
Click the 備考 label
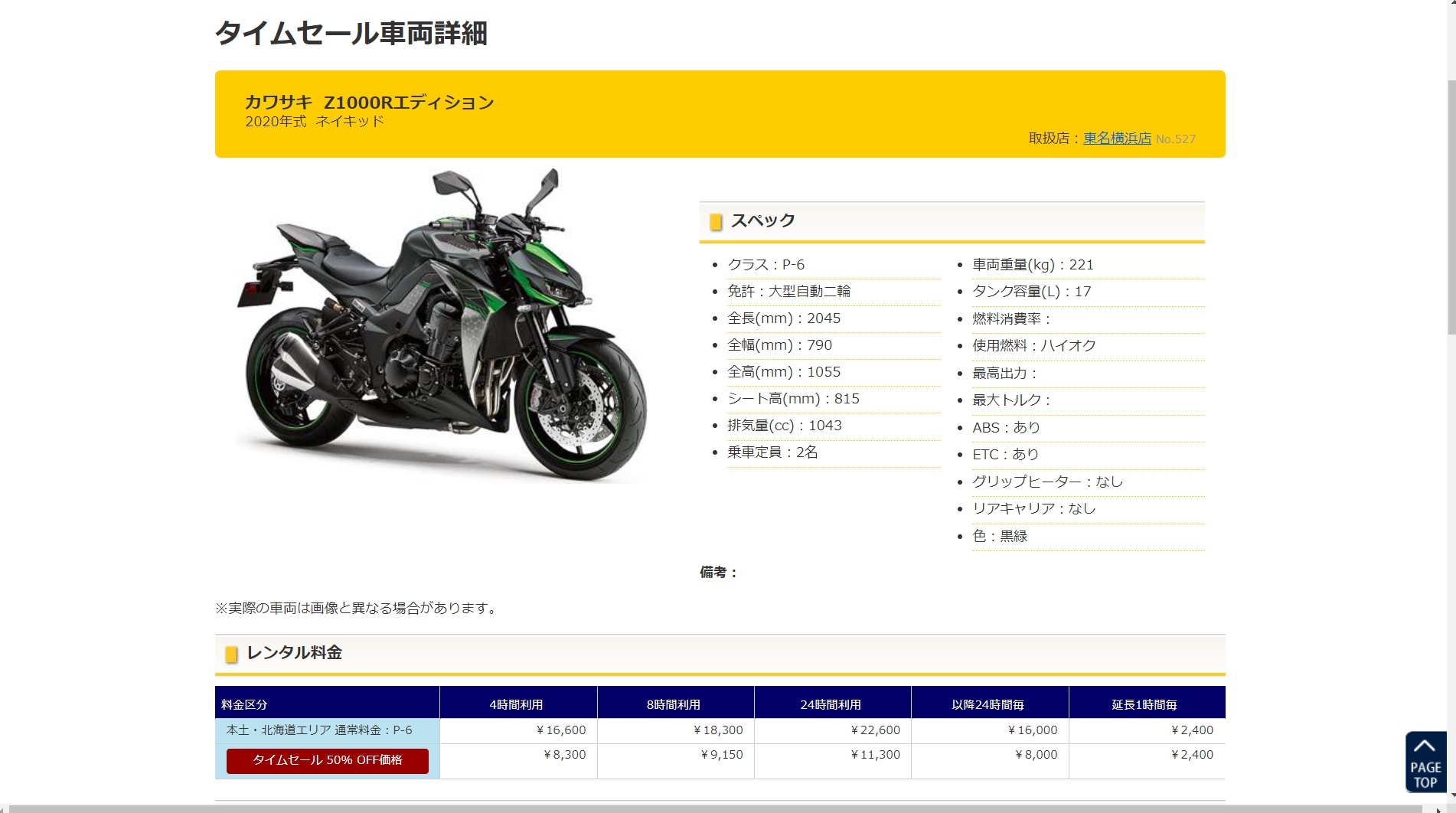tap(718, 572)
